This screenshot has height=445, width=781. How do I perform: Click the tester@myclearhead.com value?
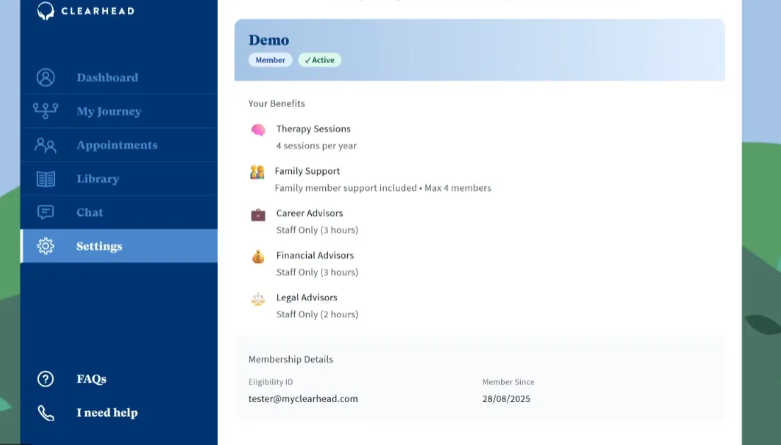pos(303,399)
